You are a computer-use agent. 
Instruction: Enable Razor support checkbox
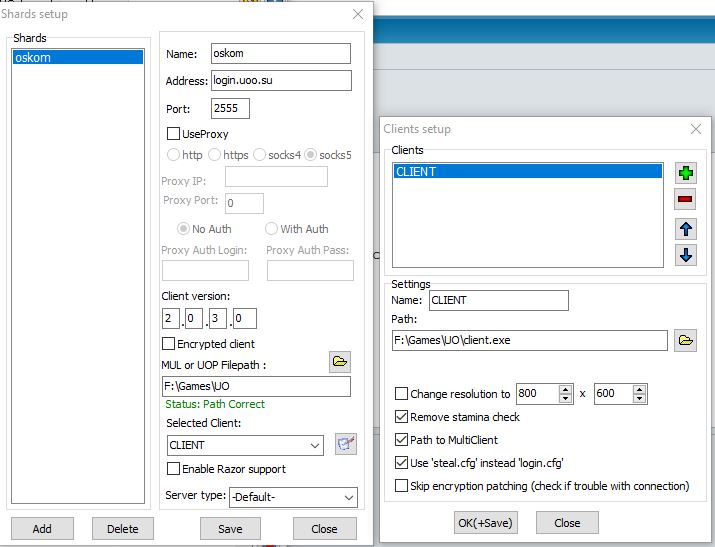click(x=173, y=469)
